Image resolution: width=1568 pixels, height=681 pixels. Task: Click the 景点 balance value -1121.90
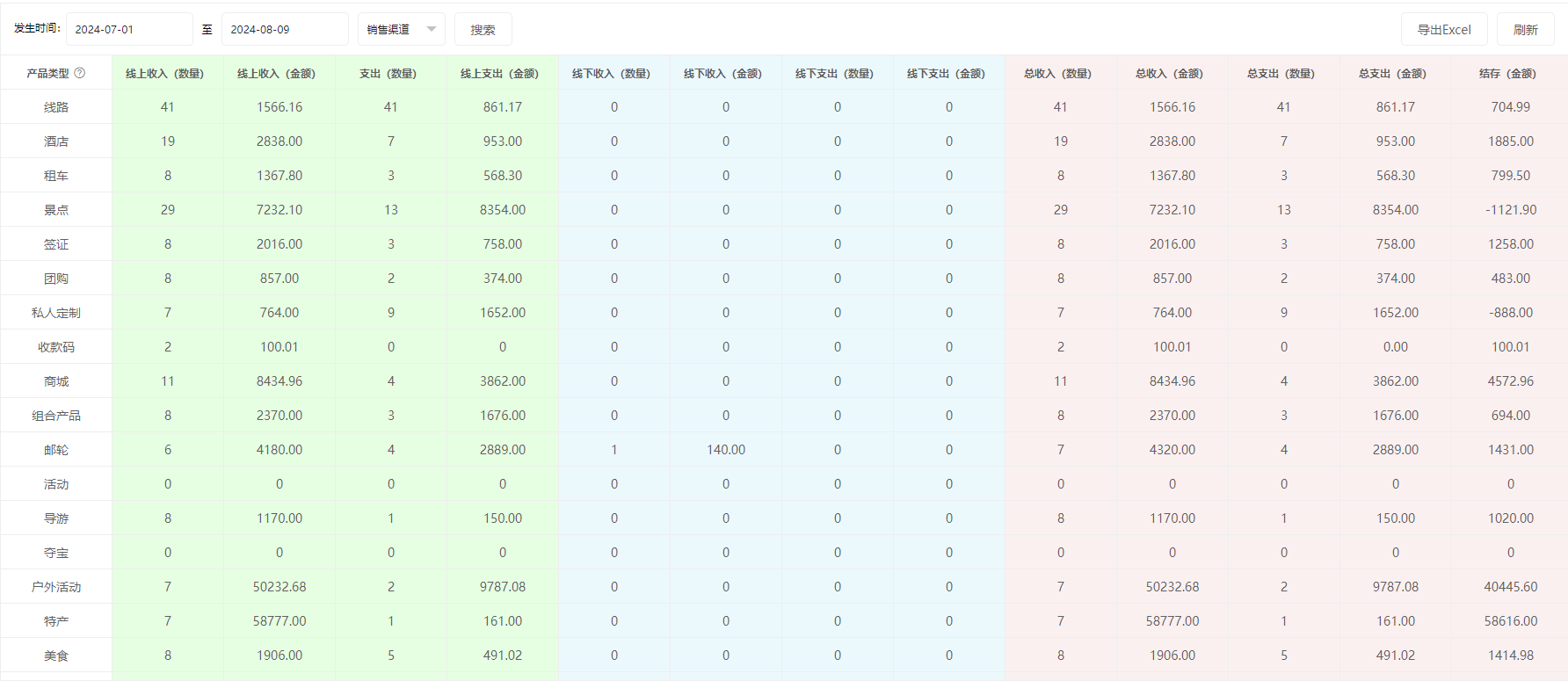pos(1510,210)
